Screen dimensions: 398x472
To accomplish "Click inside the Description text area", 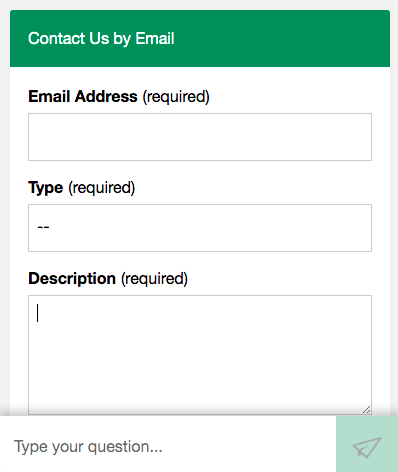I will pos(200,355).
